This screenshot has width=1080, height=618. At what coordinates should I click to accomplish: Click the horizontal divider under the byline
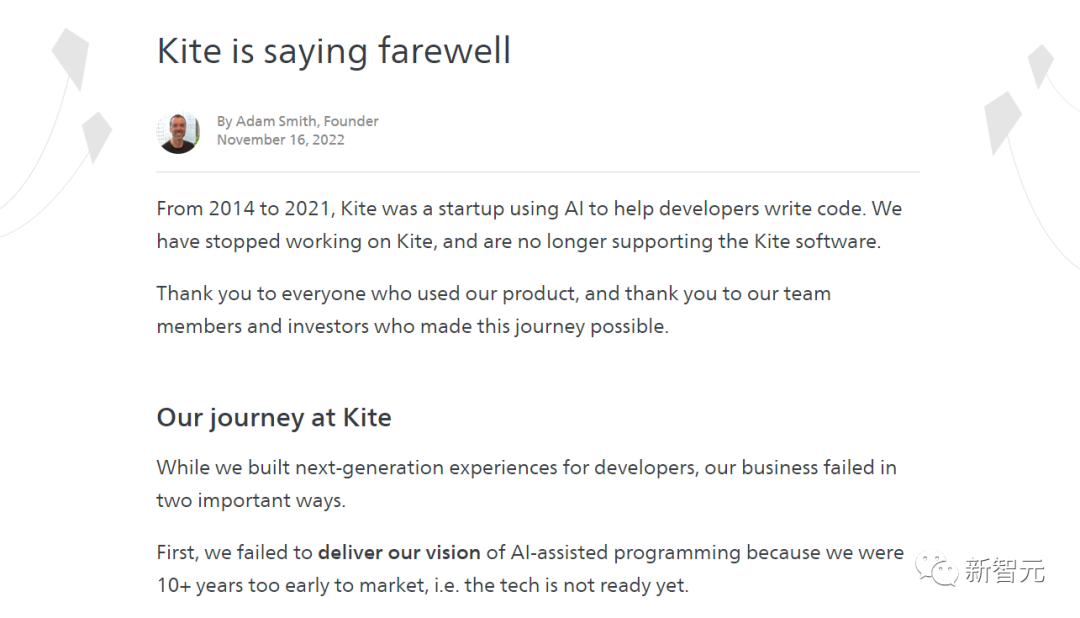click(538, 172)
